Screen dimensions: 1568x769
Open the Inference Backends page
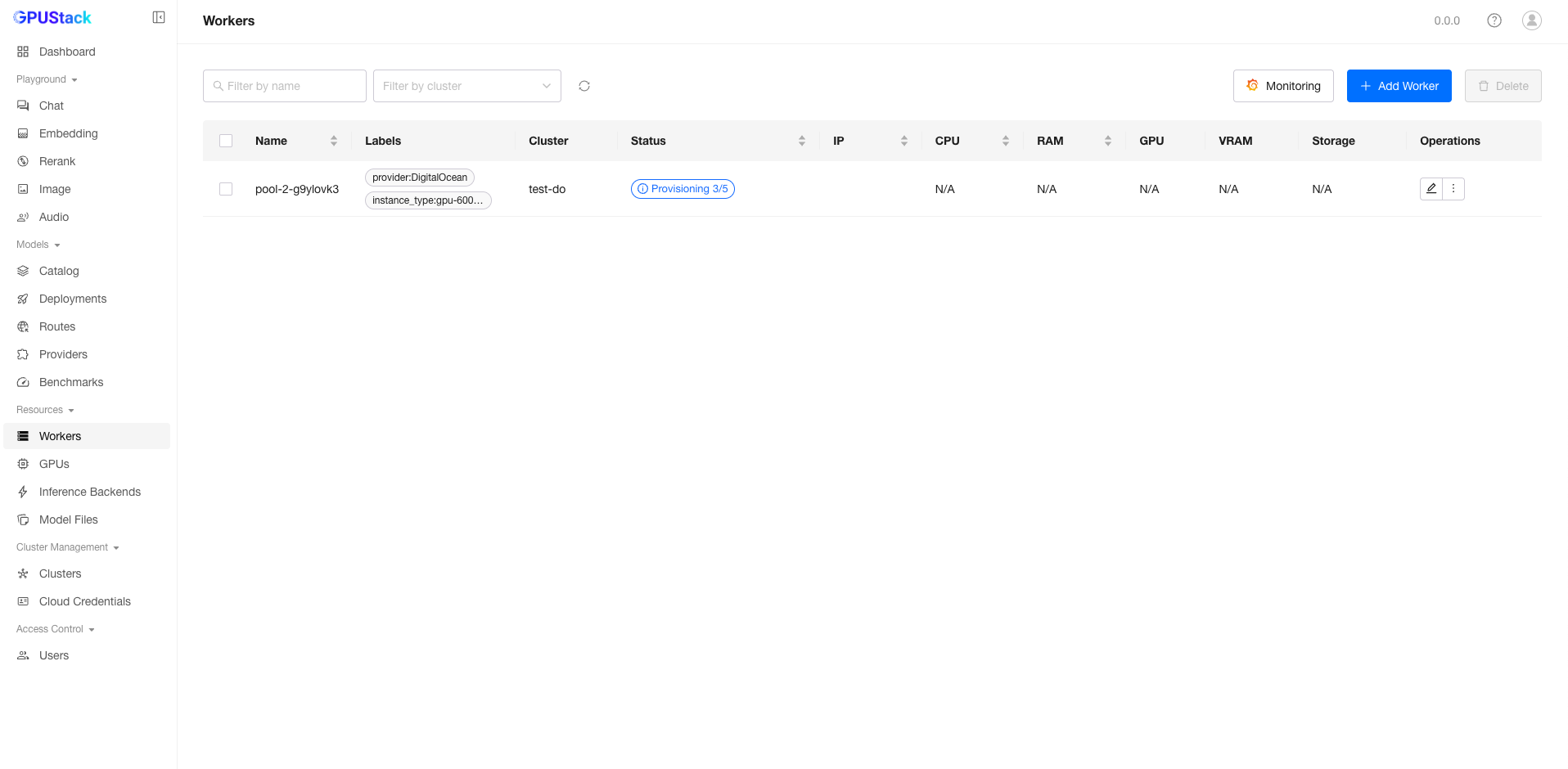pyautogui.click(x=90, y=492)
